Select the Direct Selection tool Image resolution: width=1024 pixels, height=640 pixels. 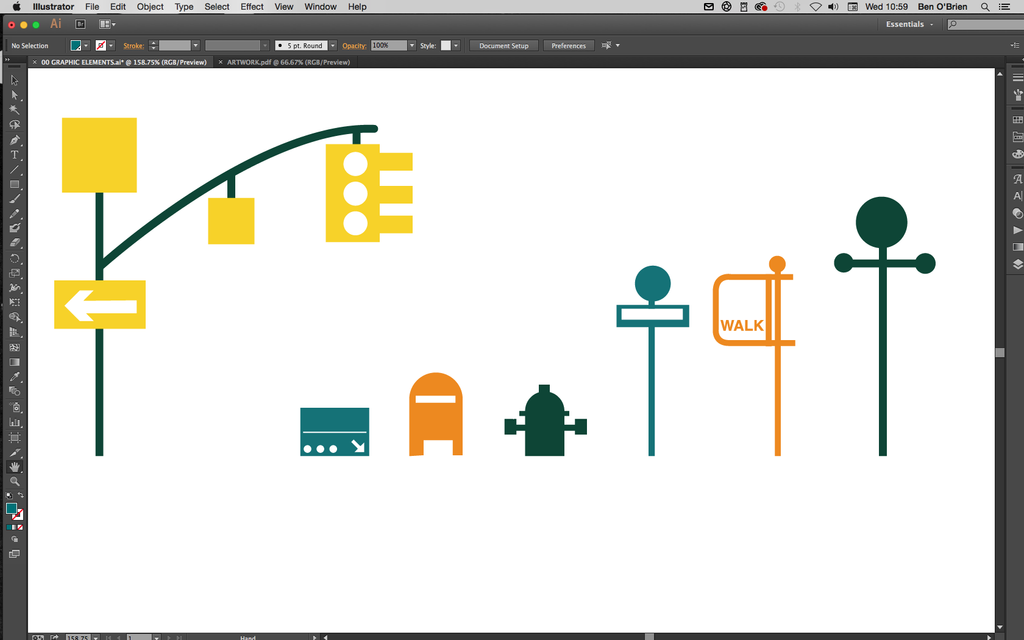pos(14,95)
